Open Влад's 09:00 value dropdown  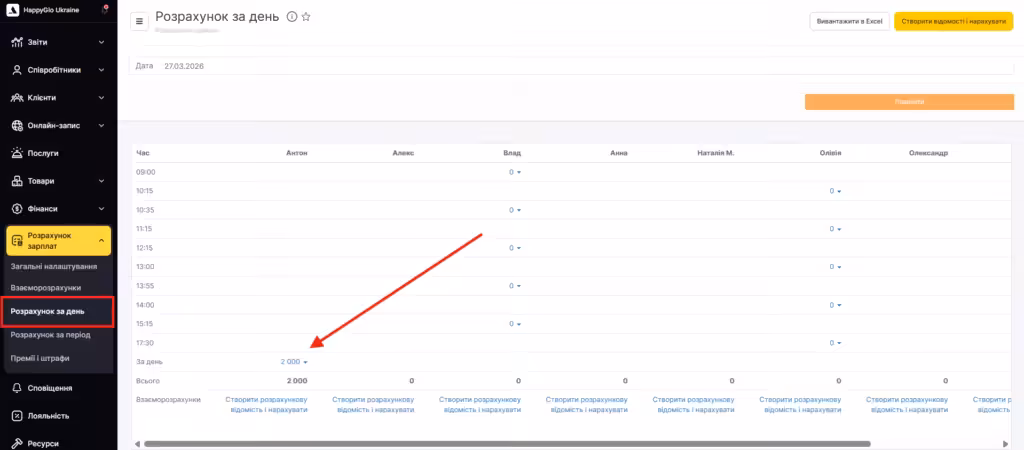point(515,172)
